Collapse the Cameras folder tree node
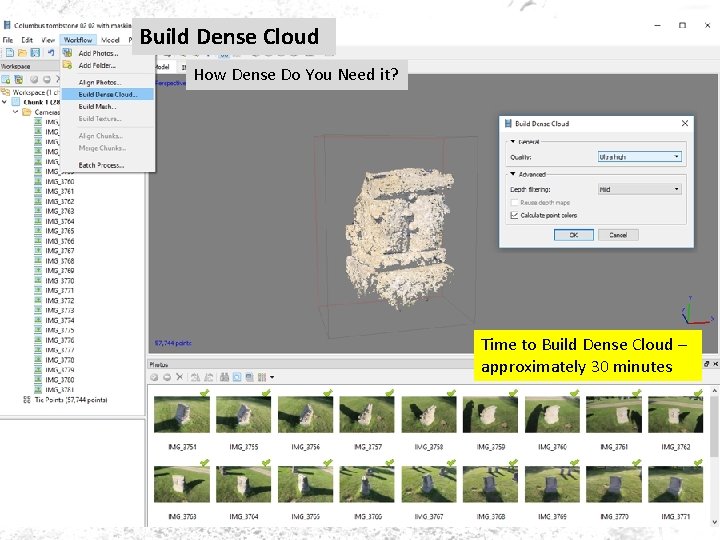The image size is (720, 540). (x=16, y=112)
